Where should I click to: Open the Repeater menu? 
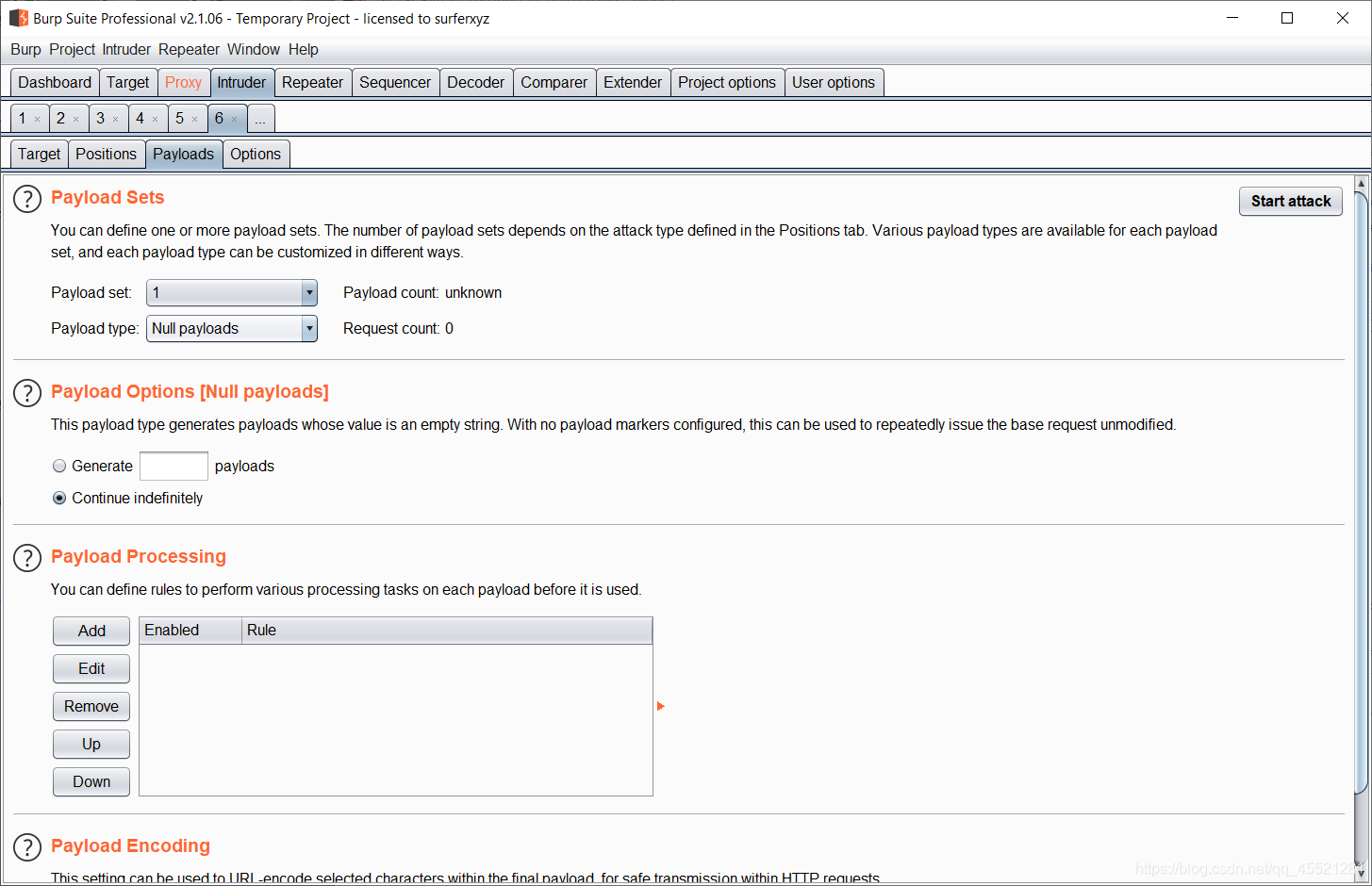[x=189, y=49]
